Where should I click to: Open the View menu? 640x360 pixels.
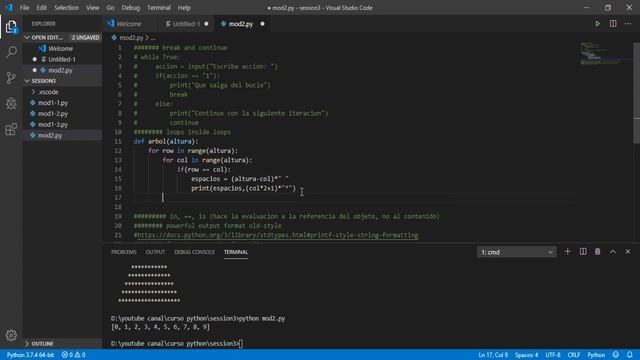pyautogui.click(x=93, y=7)
